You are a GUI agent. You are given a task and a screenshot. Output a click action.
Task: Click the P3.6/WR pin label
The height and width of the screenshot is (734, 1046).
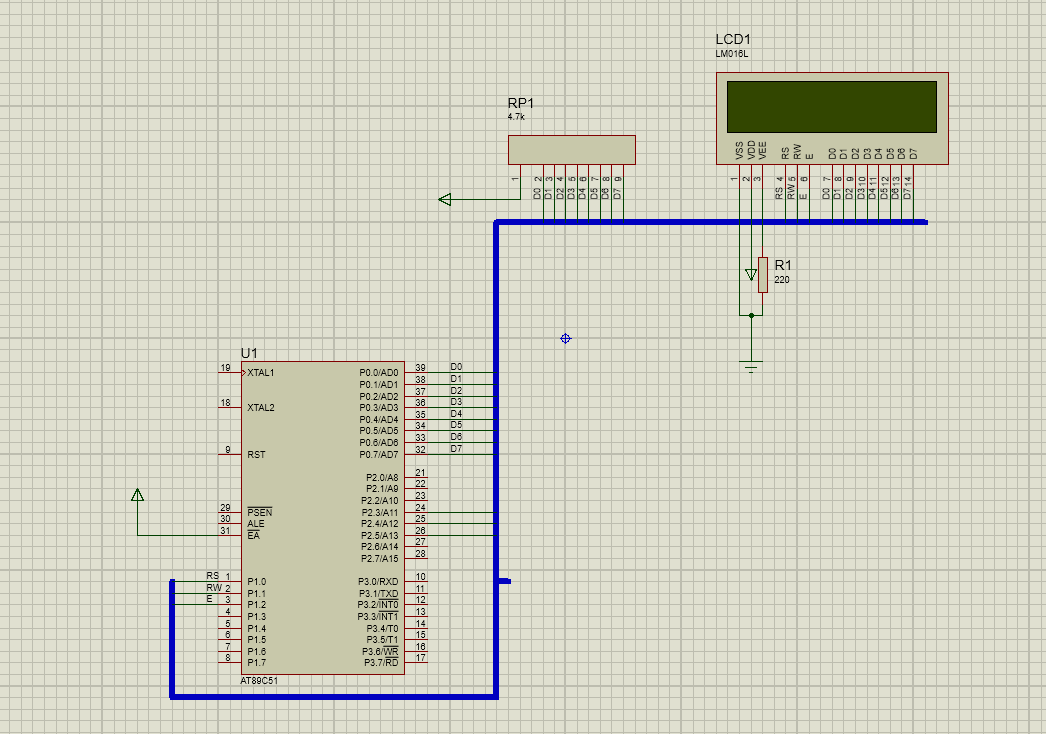click(x=380, y=651)
